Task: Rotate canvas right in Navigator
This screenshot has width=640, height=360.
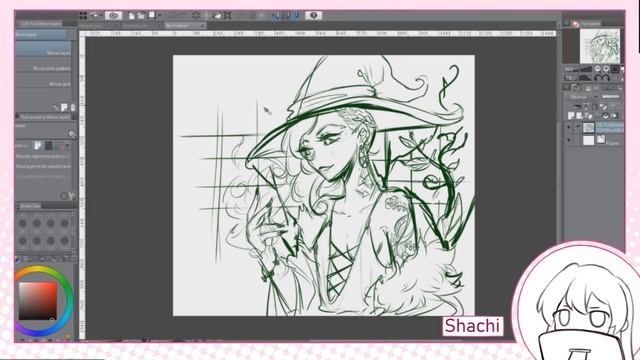Action: [x=606, y=78]
